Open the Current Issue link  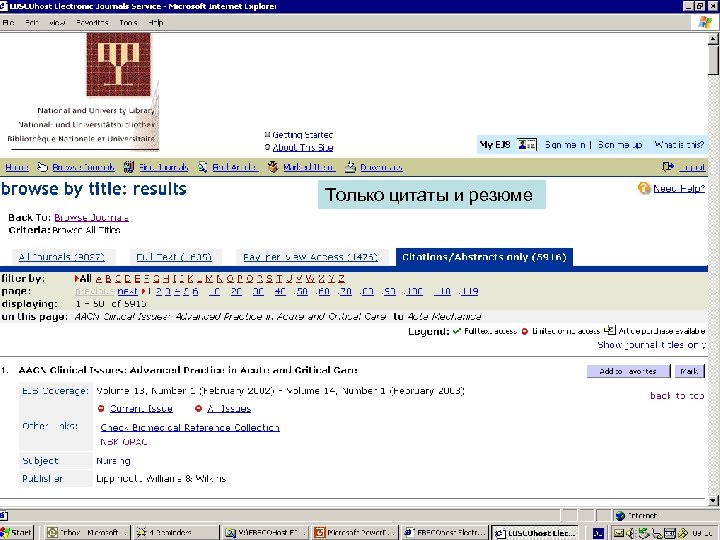click(141, 409)
